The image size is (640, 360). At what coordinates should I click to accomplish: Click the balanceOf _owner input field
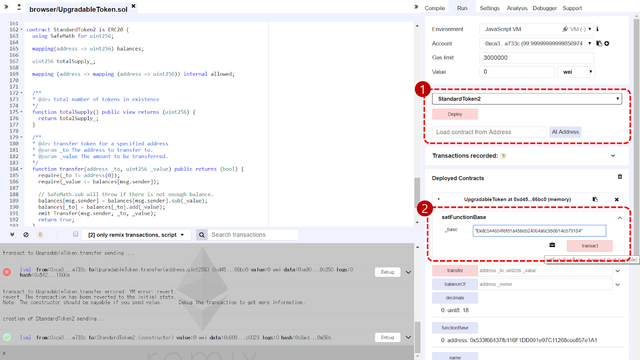(x=545, y=284)
